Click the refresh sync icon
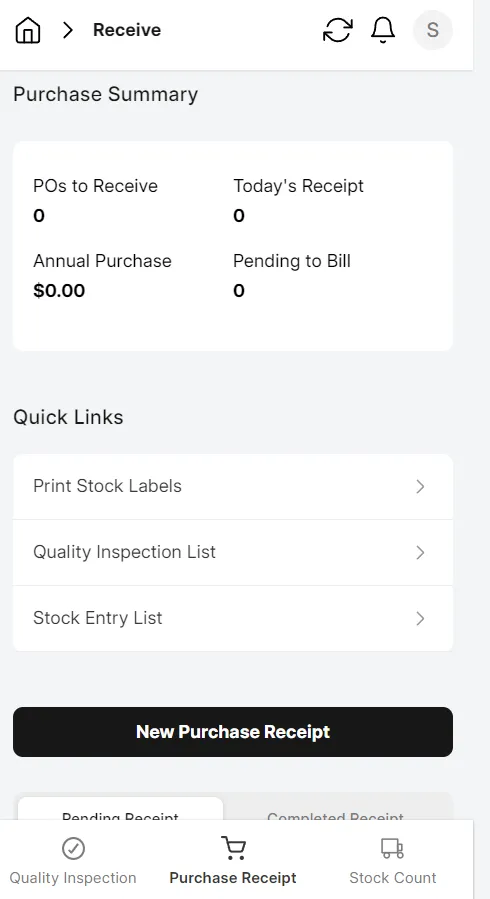 (x=338, y=30)
